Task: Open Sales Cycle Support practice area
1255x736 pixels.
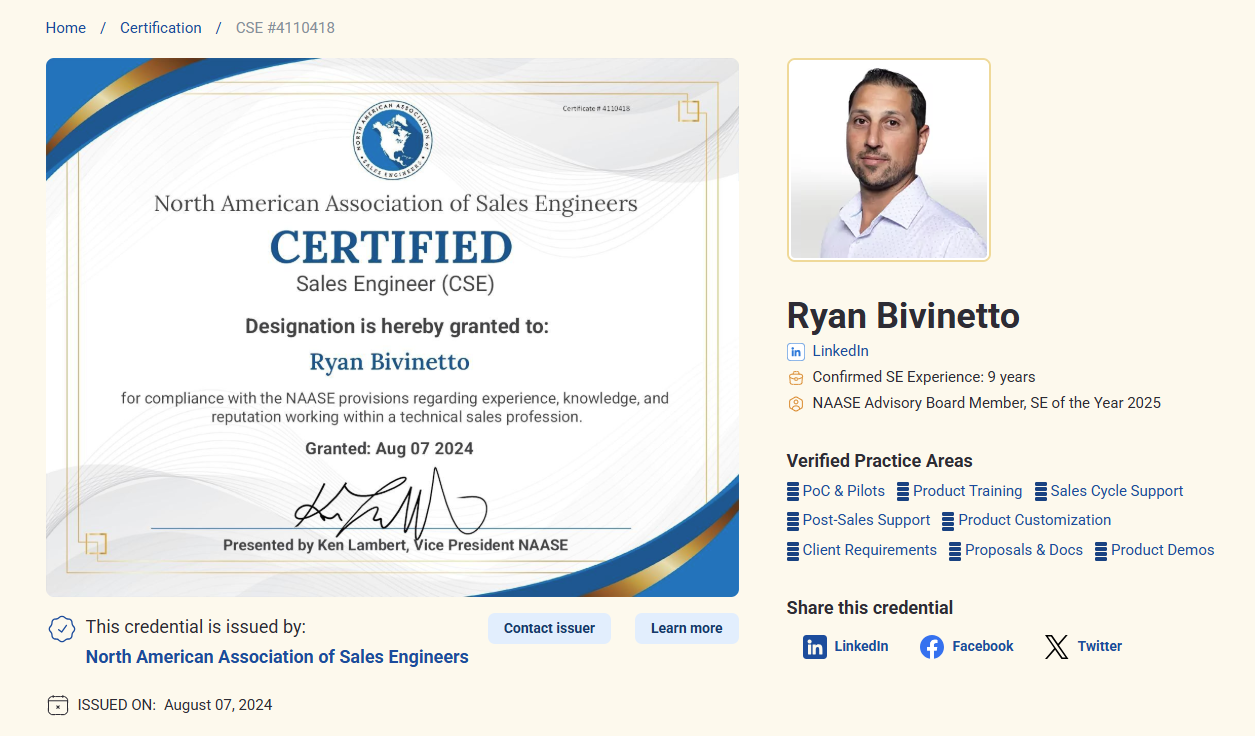Action: pyautogui.click(x=1117, y=491)
